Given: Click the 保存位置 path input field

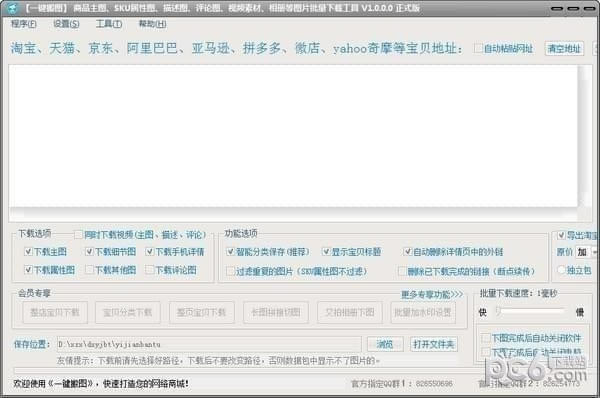Looking at the screenshot, I should (209, 344).
